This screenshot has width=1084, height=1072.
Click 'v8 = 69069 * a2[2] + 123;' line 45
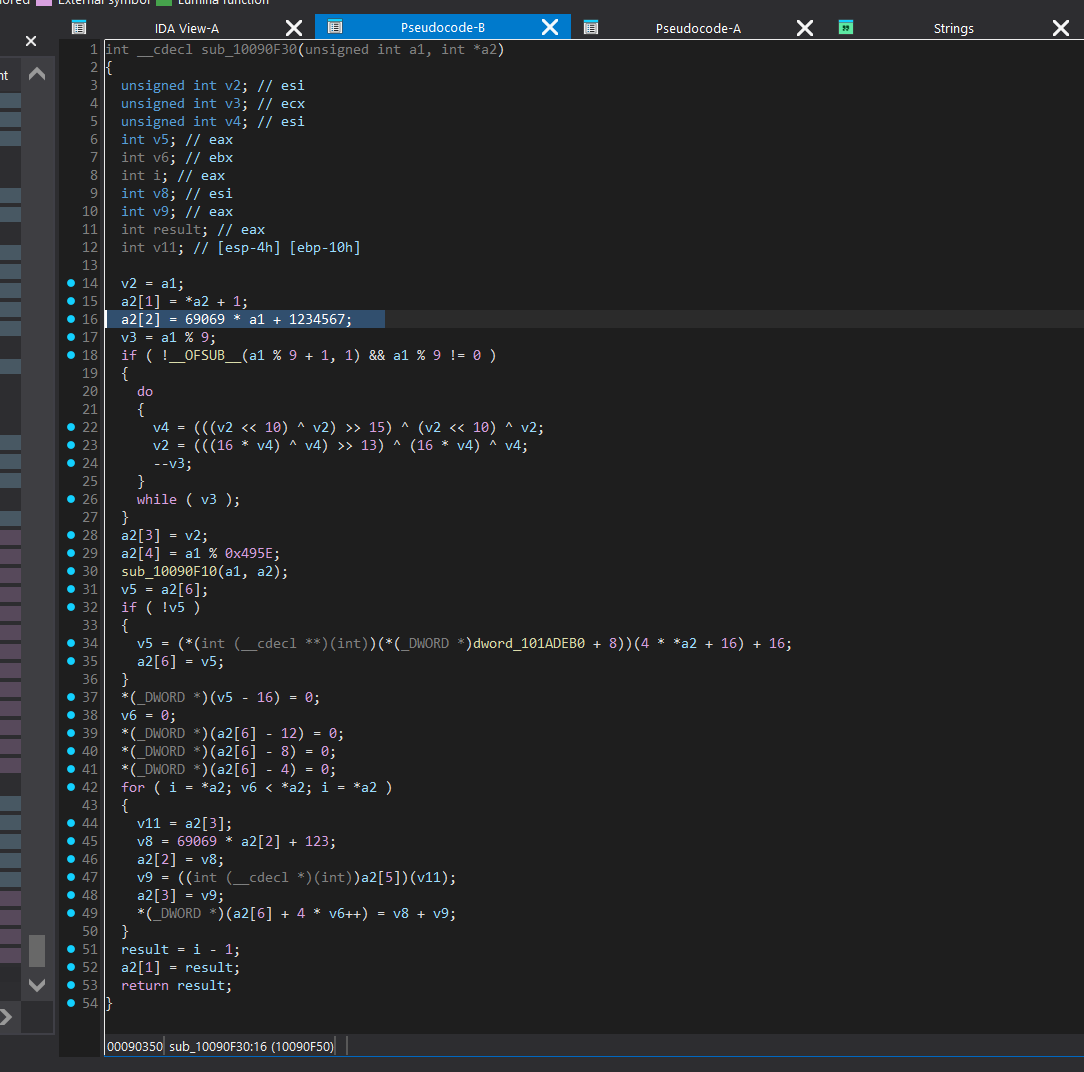pyautogui.click(x=236, y=842)
